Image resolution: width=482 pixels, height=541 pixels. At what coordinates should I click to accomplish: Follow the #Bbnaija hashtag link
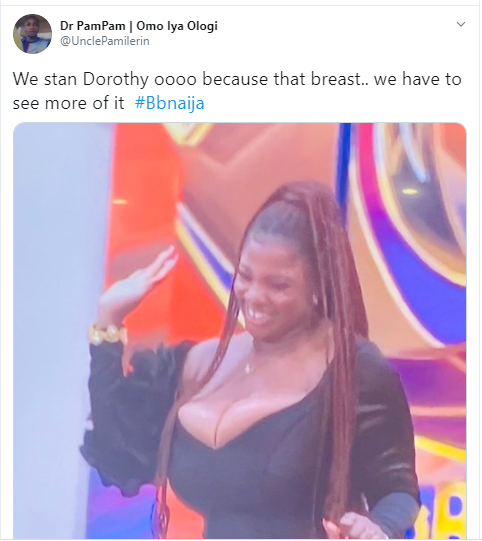169,103
